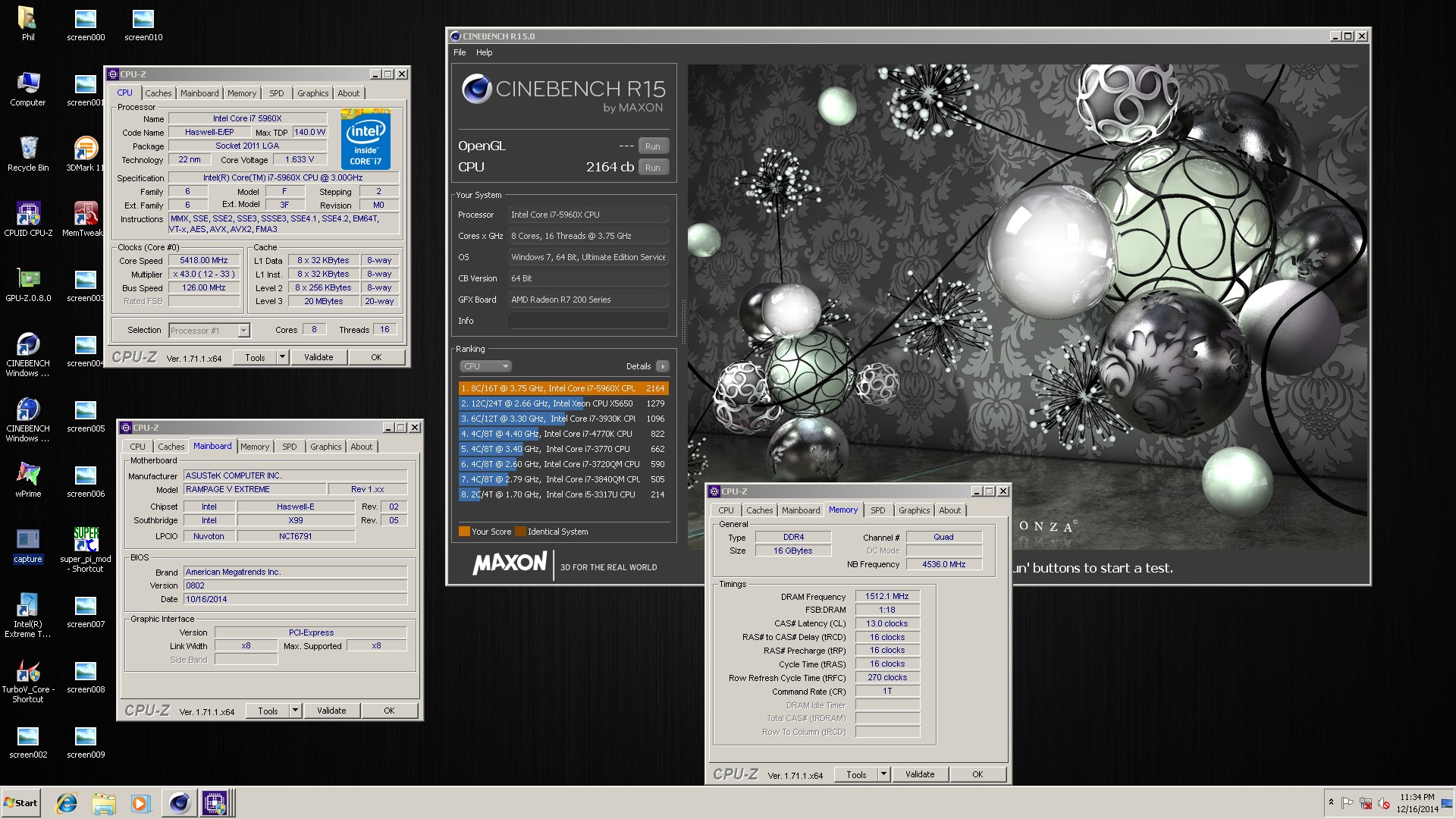This screenshot has height=819, width=1456.
Task: Open the Recycle Bin icon
Action: pos(27,154)
